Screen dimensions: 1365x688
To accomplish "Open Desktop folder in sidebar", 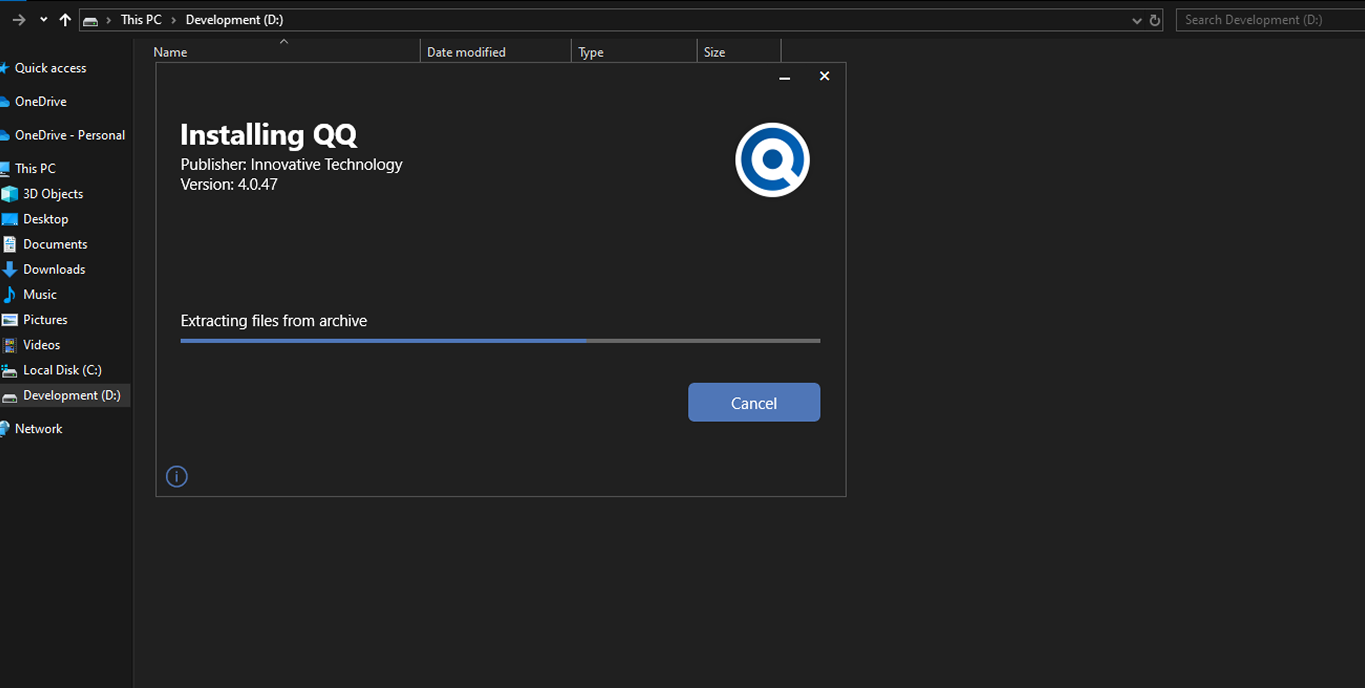I will (46, 219).
